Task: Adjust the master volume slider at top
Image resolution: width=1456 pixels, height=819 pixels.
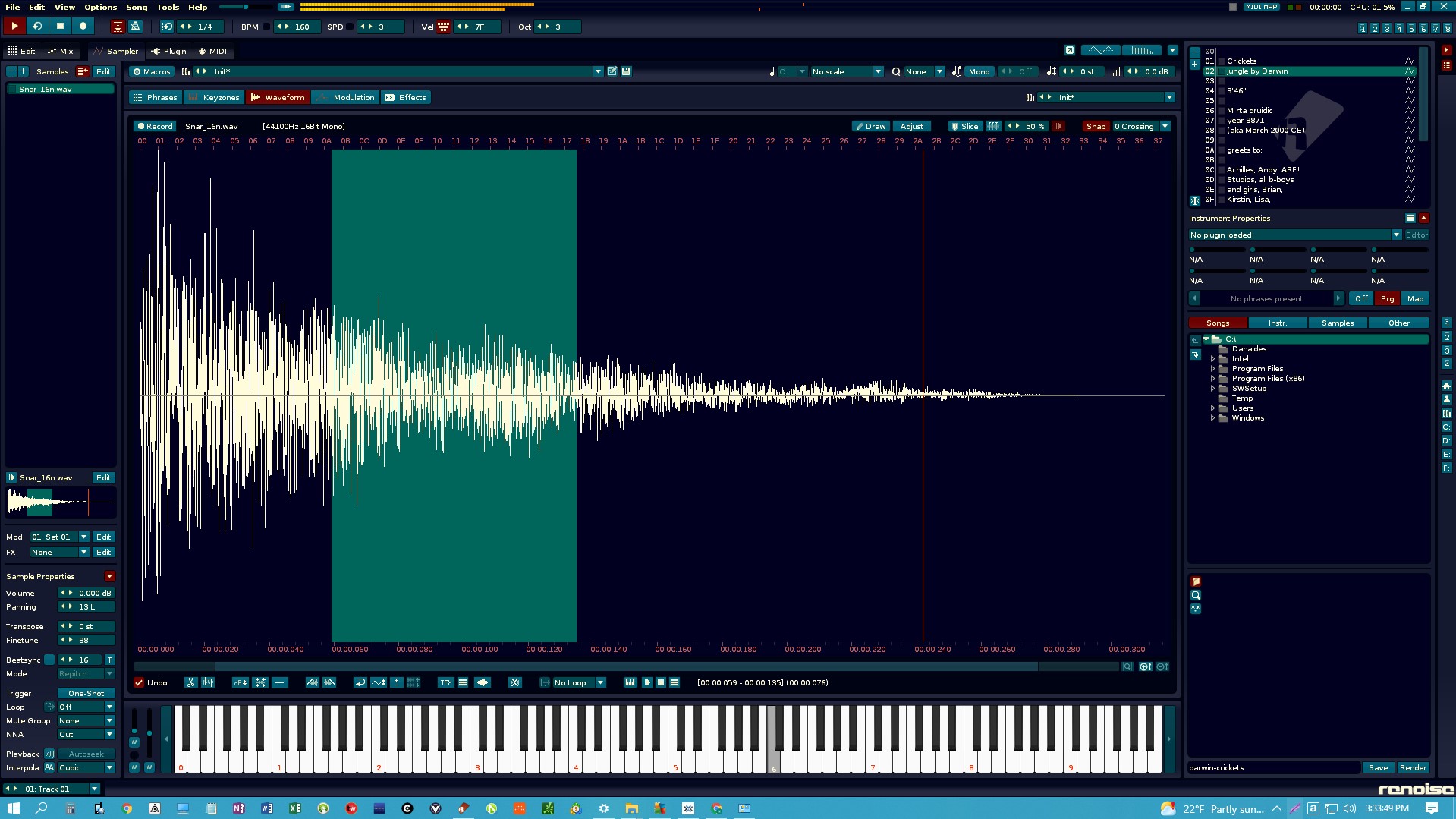Action: pyautogui.click(x=245, y=7)
